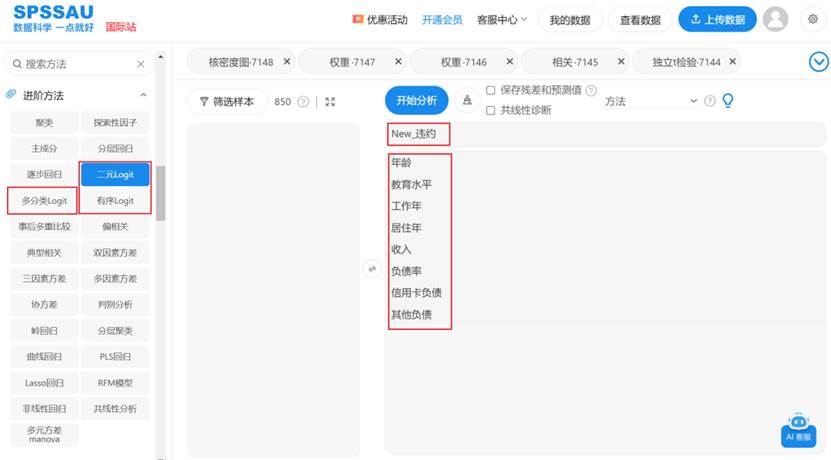Click New_违约 dependent variable
Screen dimensions: 831x460
tap(413, 134)
